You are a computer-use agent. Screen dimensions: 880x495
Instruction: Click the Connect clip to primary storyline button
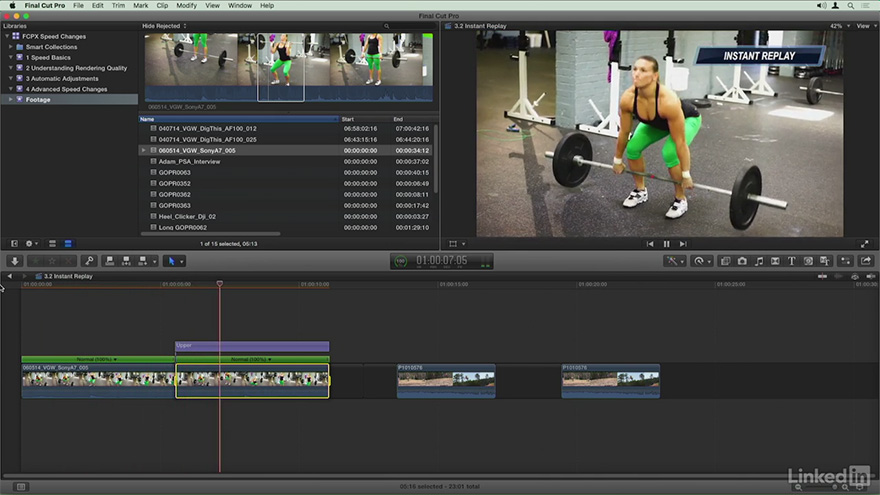pos(110,261)
